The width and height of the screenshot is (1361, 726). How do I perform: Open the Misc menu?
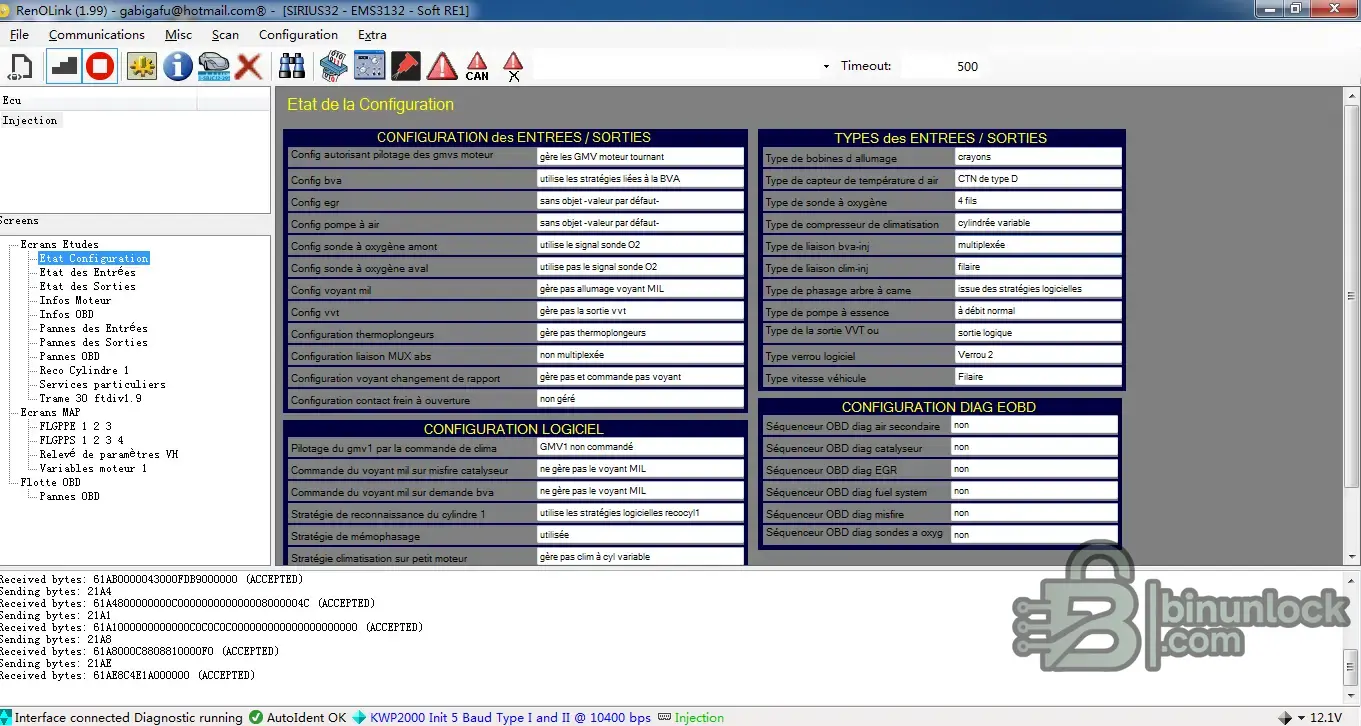[178, 35]
